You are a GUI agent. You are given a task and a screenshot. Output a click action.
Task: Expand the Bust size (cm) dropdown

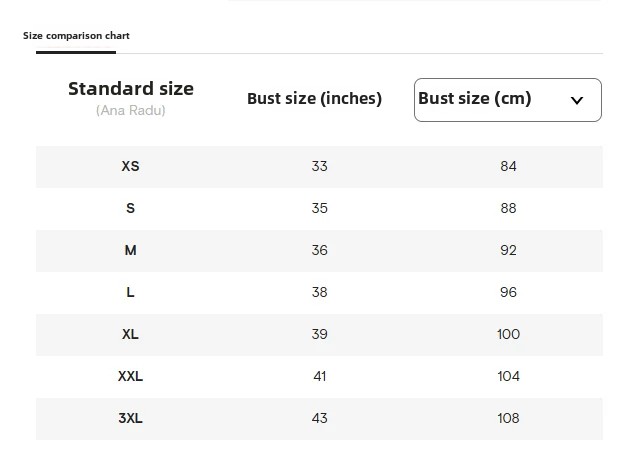pos(508,100)
